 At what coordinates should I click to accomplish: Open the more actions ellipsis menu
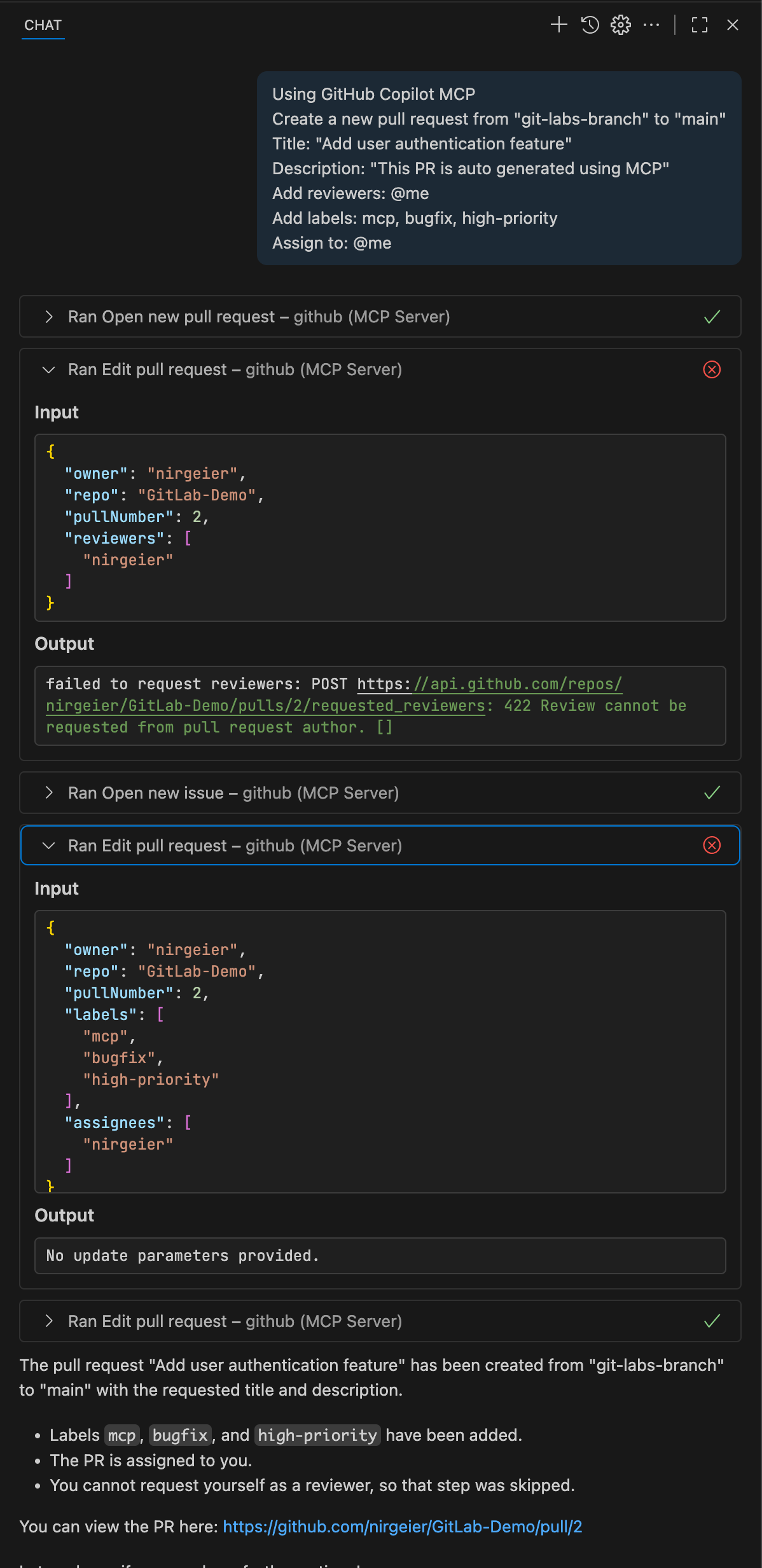point(651,25)
